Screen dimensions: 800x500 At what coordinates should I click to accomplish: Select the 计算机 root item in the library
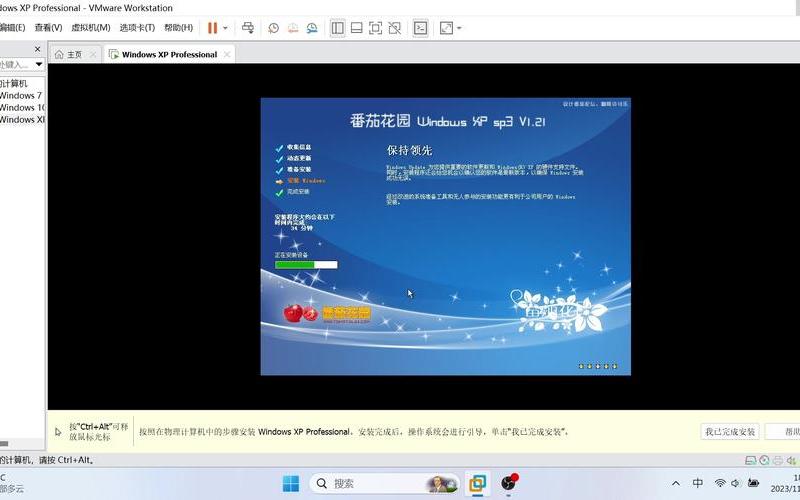coord(14,83)
